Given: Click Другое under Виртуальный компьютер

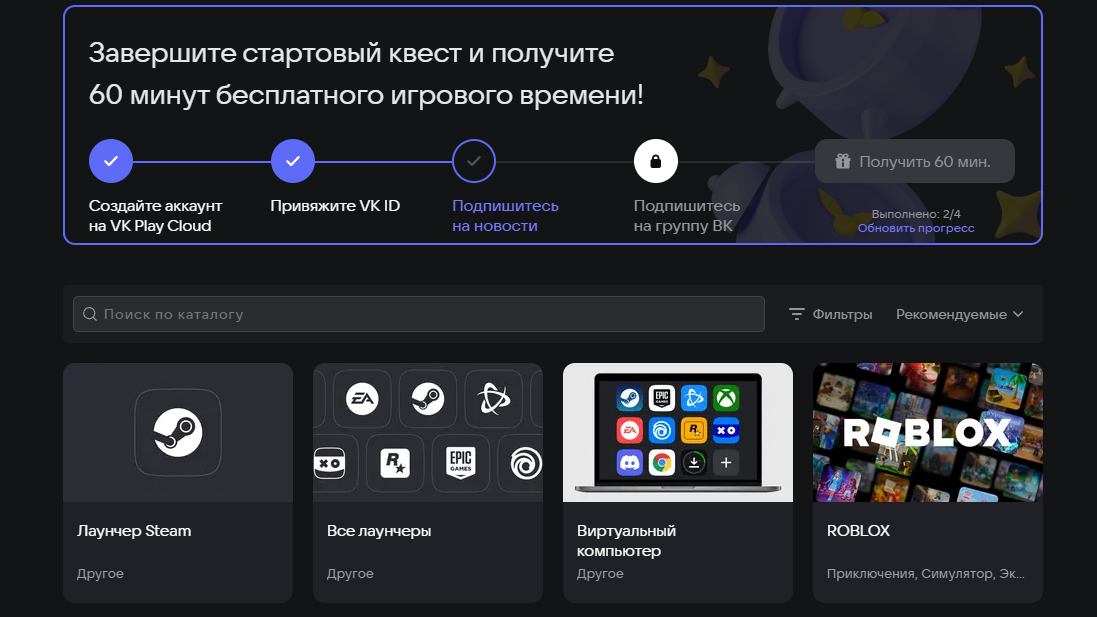Looking at the screenshot, I should pyautogui.click(x=600, y=574).
